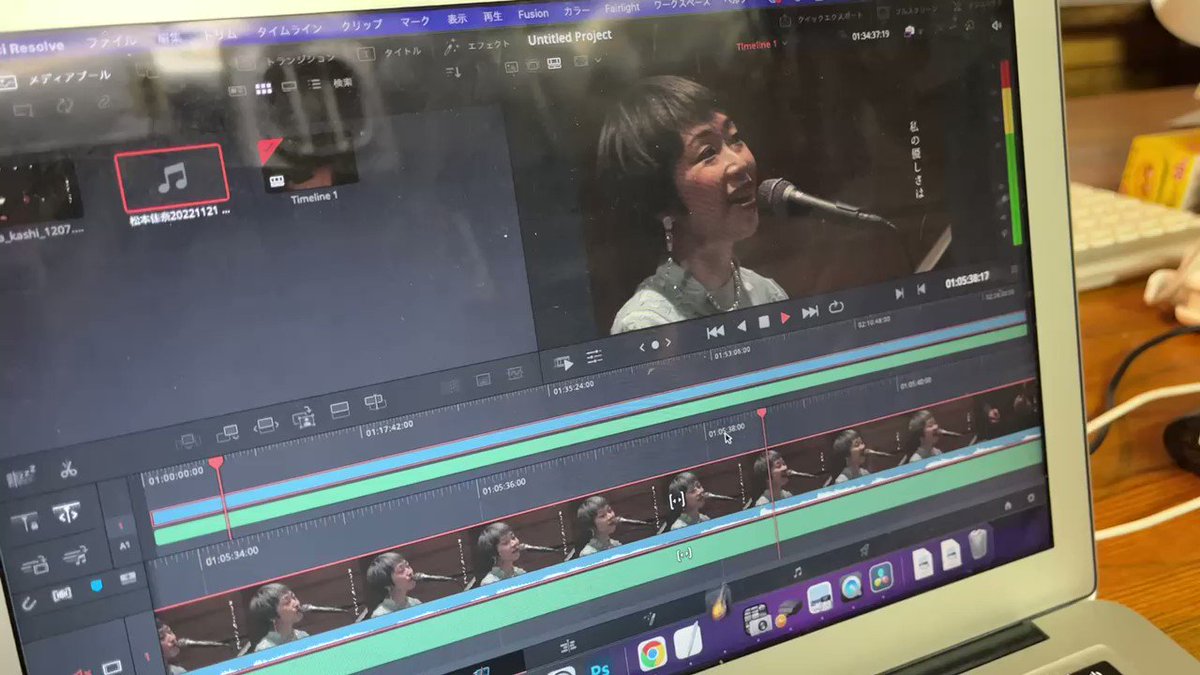
Task: Toggle audio only editing
Action: tap(75, 557)
